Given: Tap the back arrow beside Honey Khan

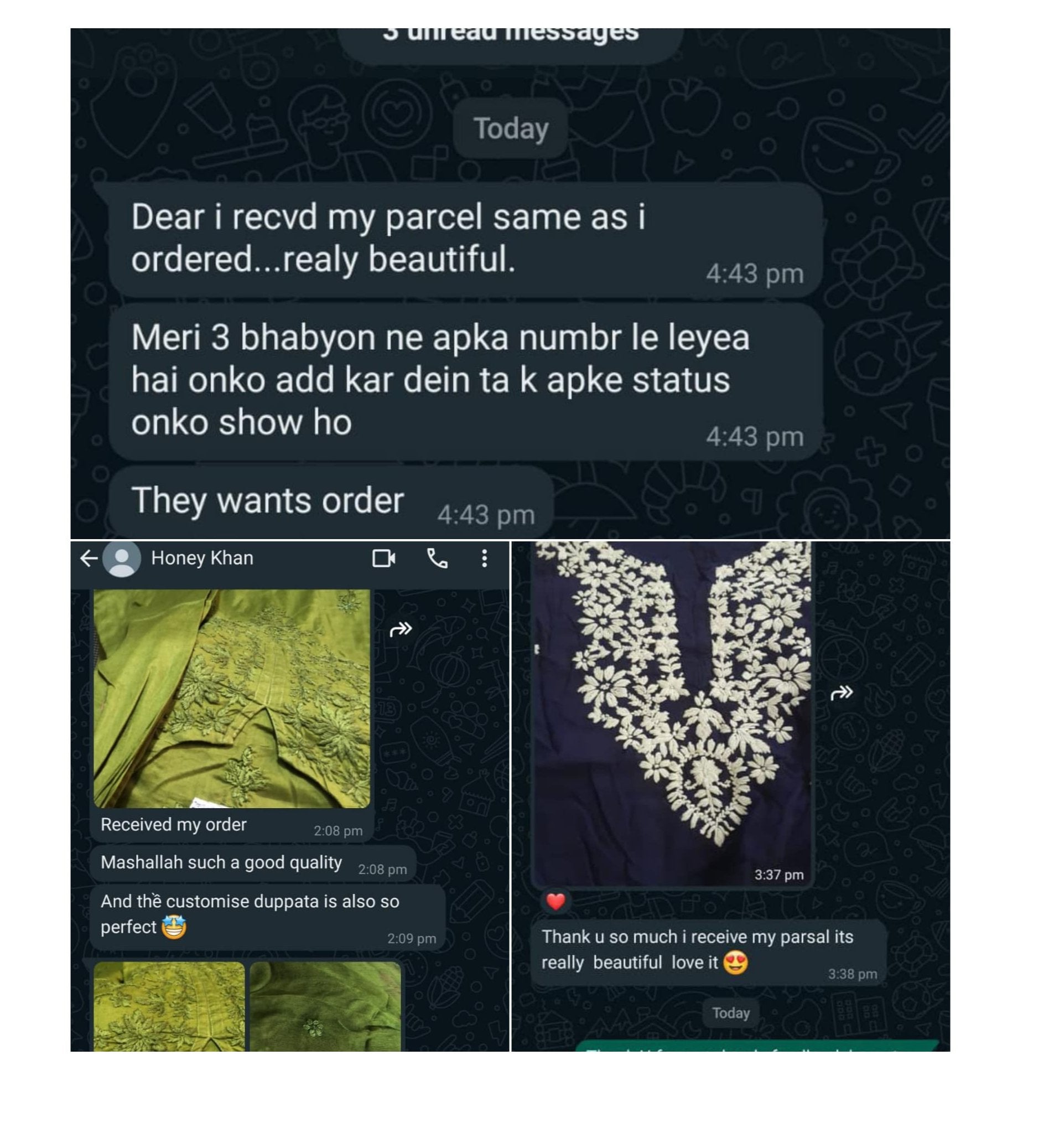Looking at the screenshot, I should click(89, 558).
